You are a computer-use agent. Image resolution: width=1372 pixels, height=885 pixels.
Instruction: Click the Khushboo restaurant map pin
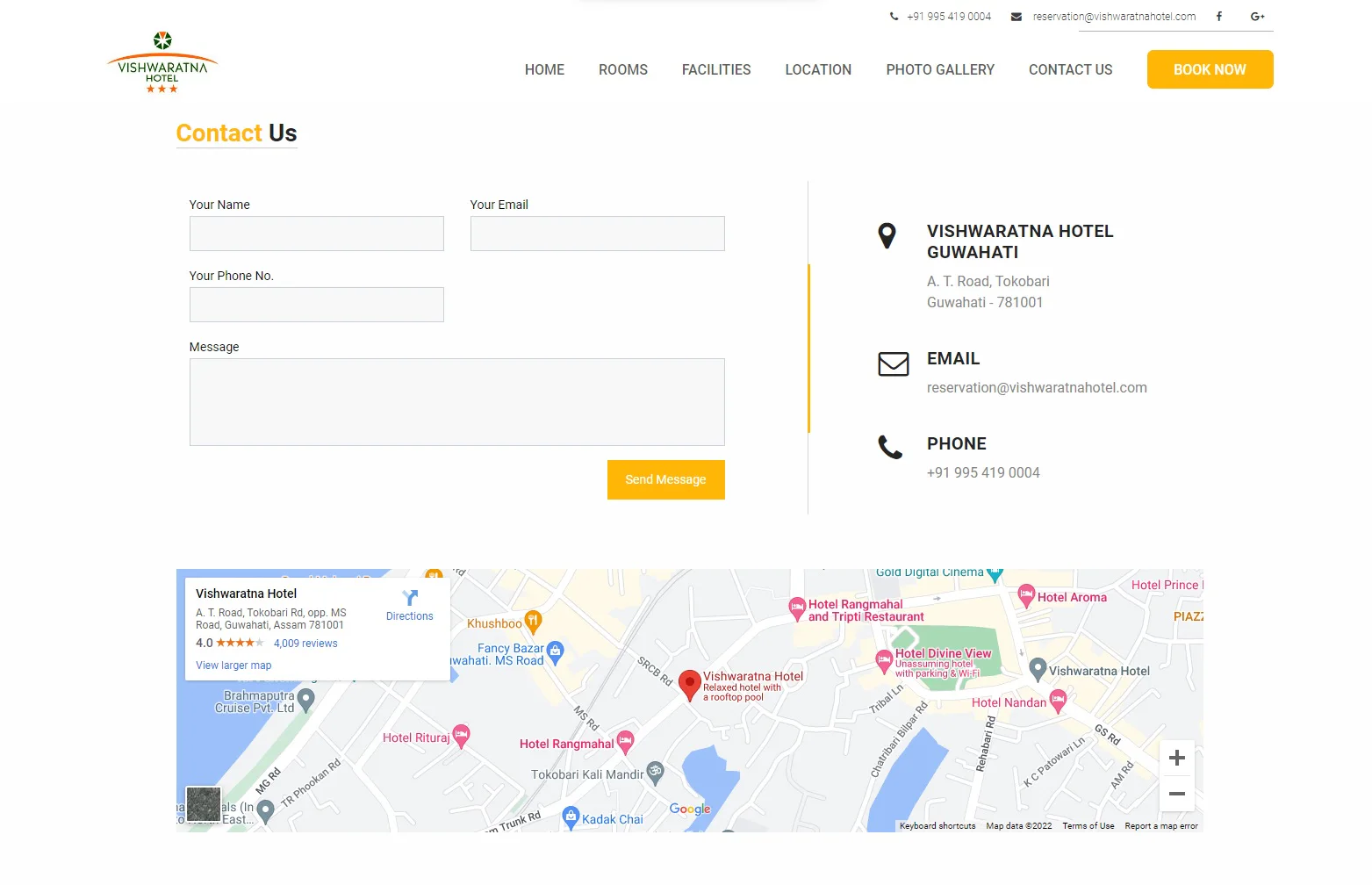pos(533,622)
